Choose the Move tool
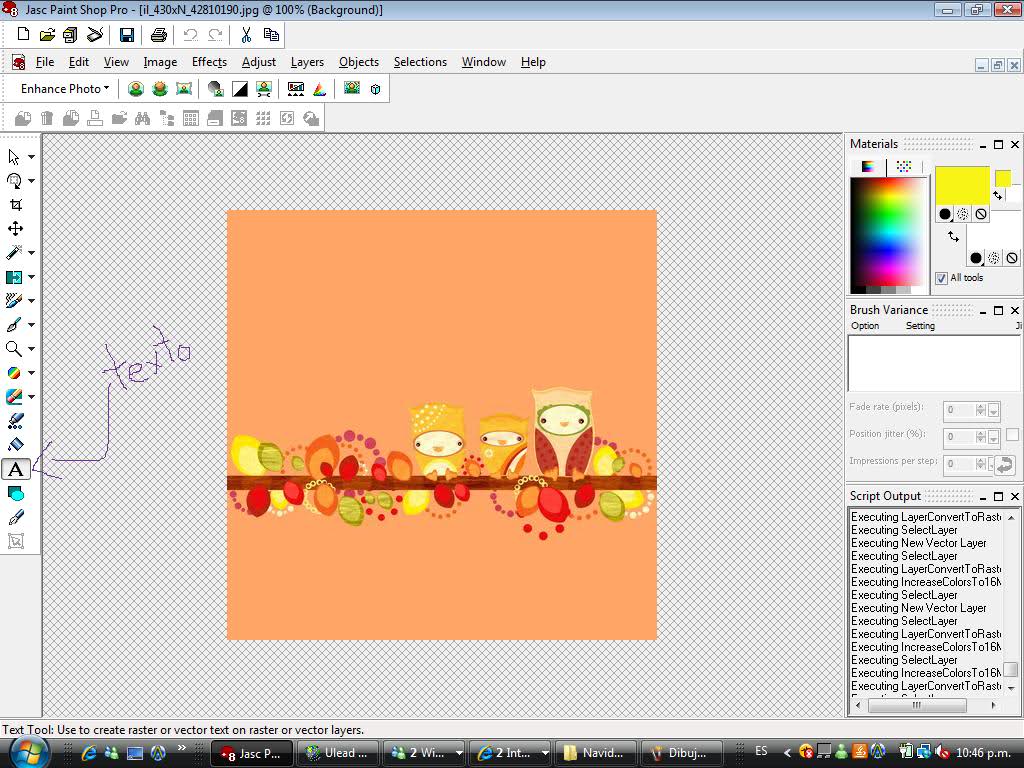 [x=15, y=229]
